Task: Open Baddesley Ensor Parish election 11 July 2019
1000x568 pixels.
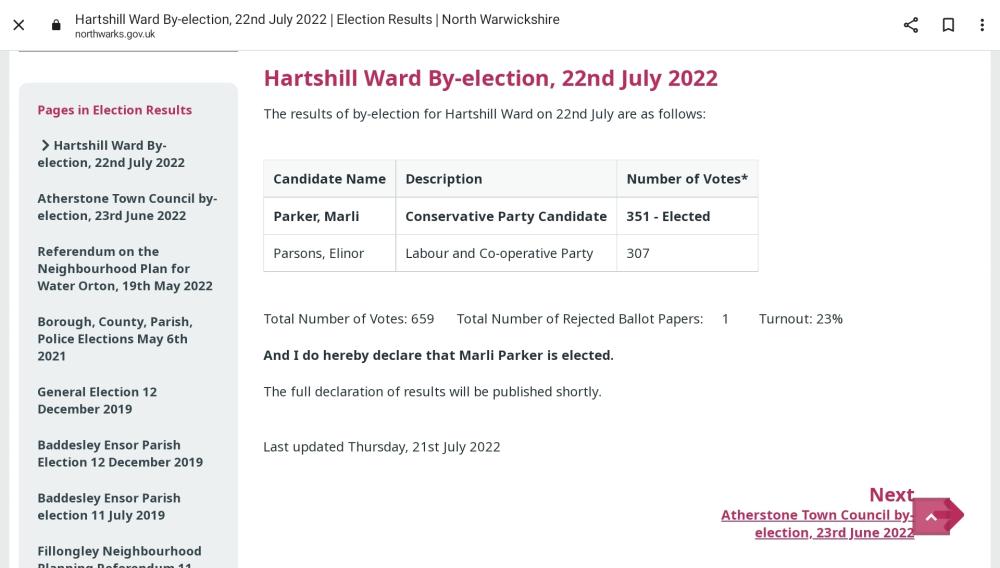Action: 108,506
